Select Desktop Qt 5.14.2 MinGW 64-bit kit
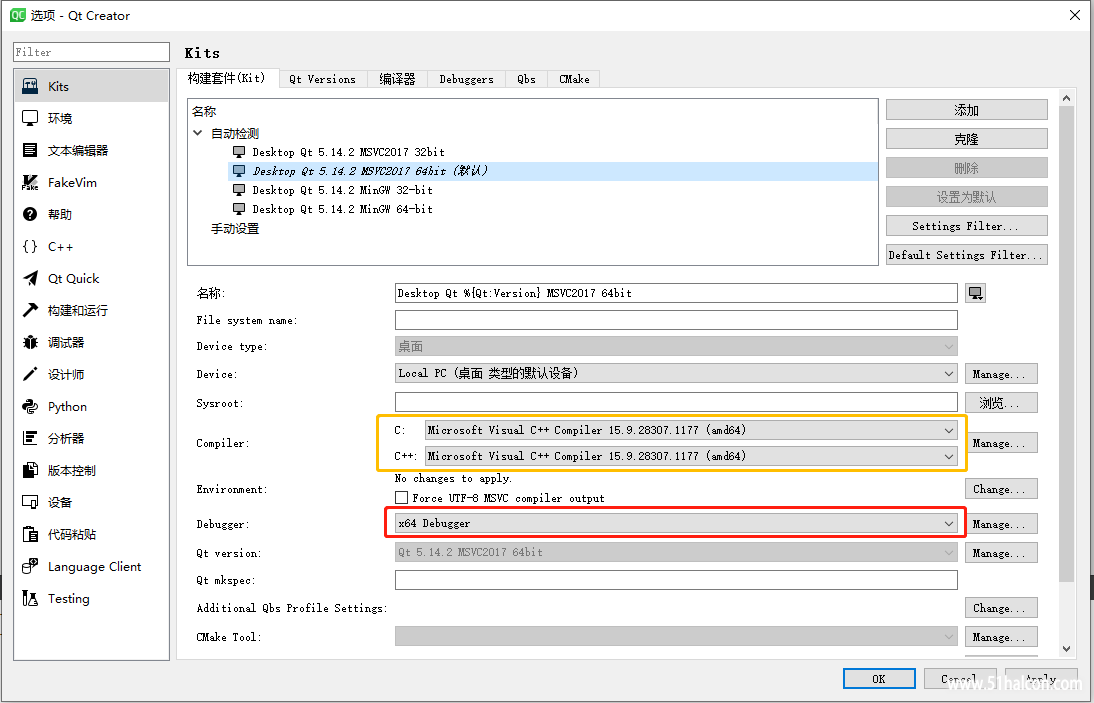Screen dimensions: 1094x703 point(343,209)
